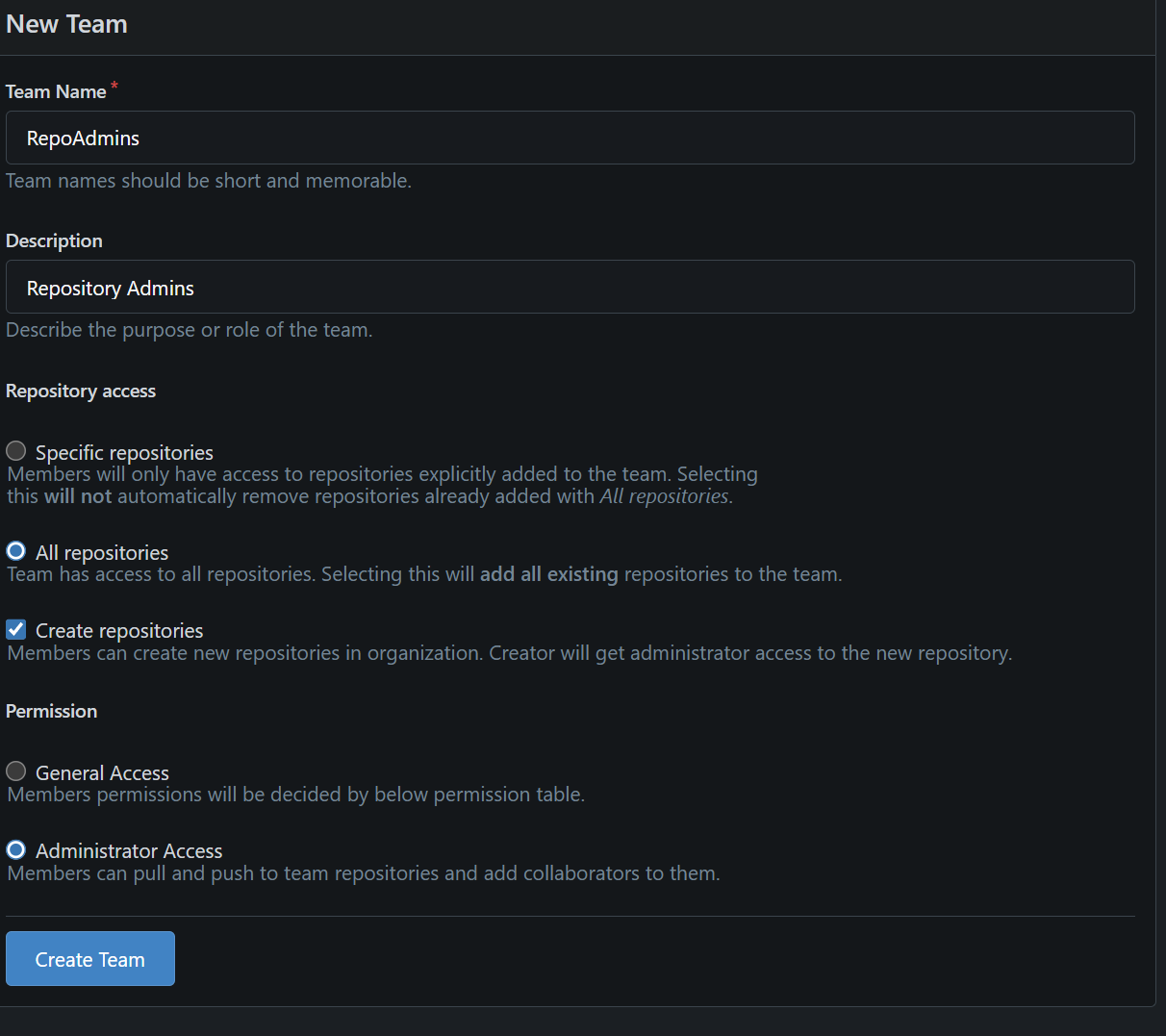Click the 'New Team' page heading
The width and height of the screenshot is (1166, 1036).
click(x=66, y=24)
